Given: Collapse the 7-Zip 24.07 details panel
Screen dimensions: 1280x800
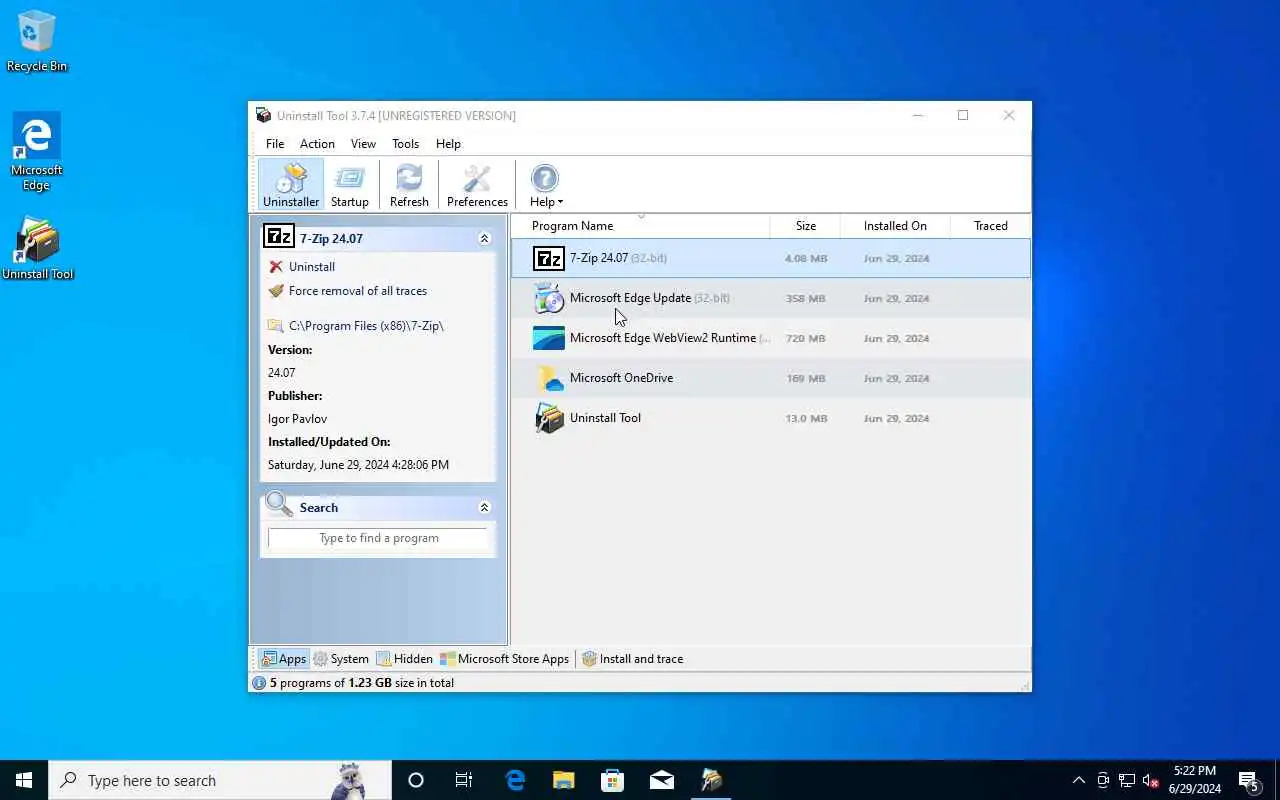Looking at the screenshot, I should (484, 239).
